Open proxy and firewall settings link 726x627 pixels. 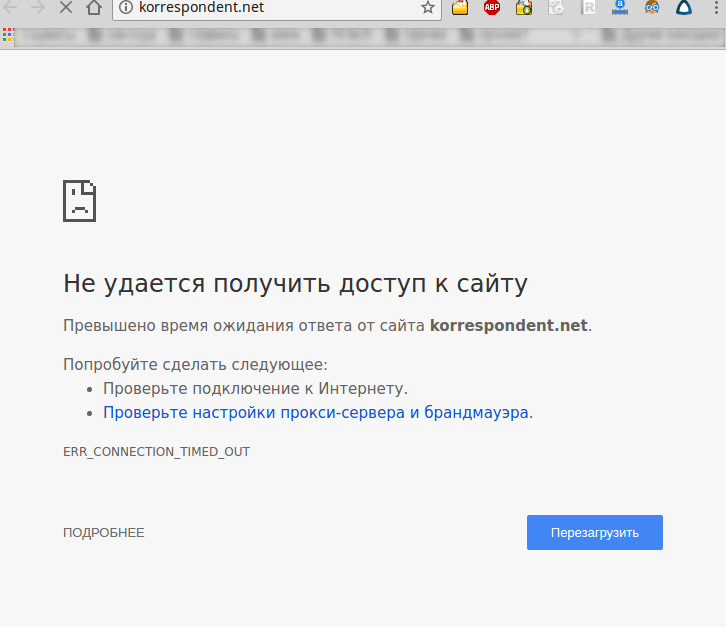(x=318, y=412)
